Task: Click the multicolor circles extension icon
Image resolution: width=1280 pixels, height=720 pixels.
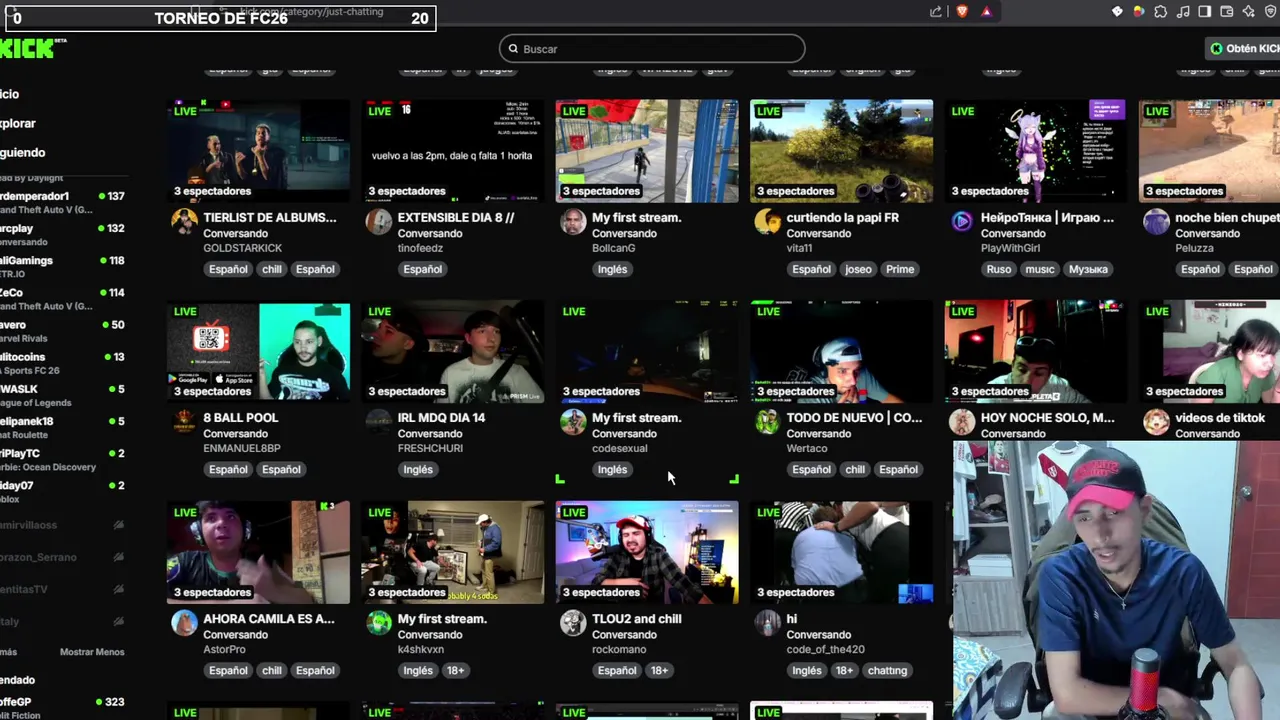Action: (x=1138, y=12)
